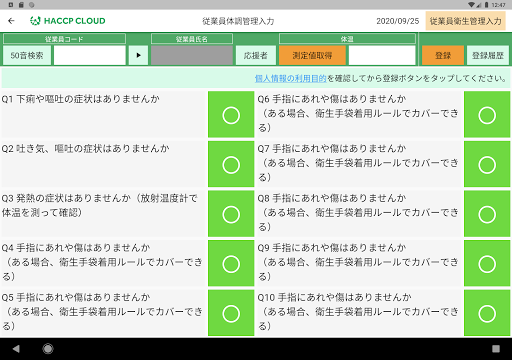
Task: Focus the body temperature input field
Action: 382,55
